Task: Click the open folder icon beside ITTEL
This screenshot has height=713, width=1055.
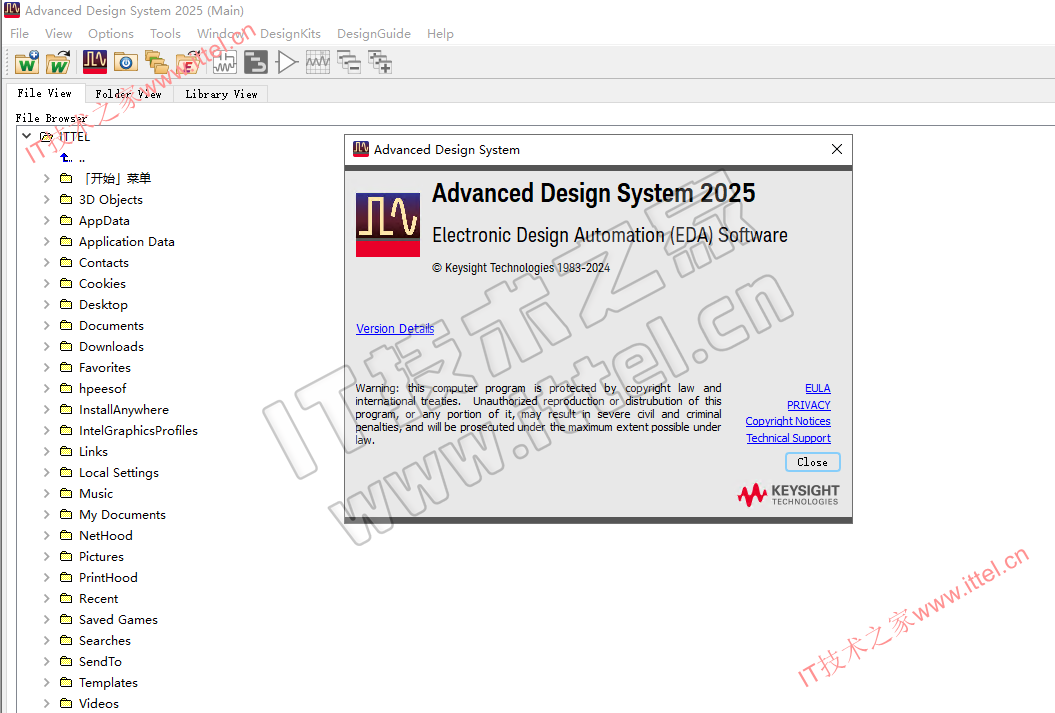Action: coord(46,137)
